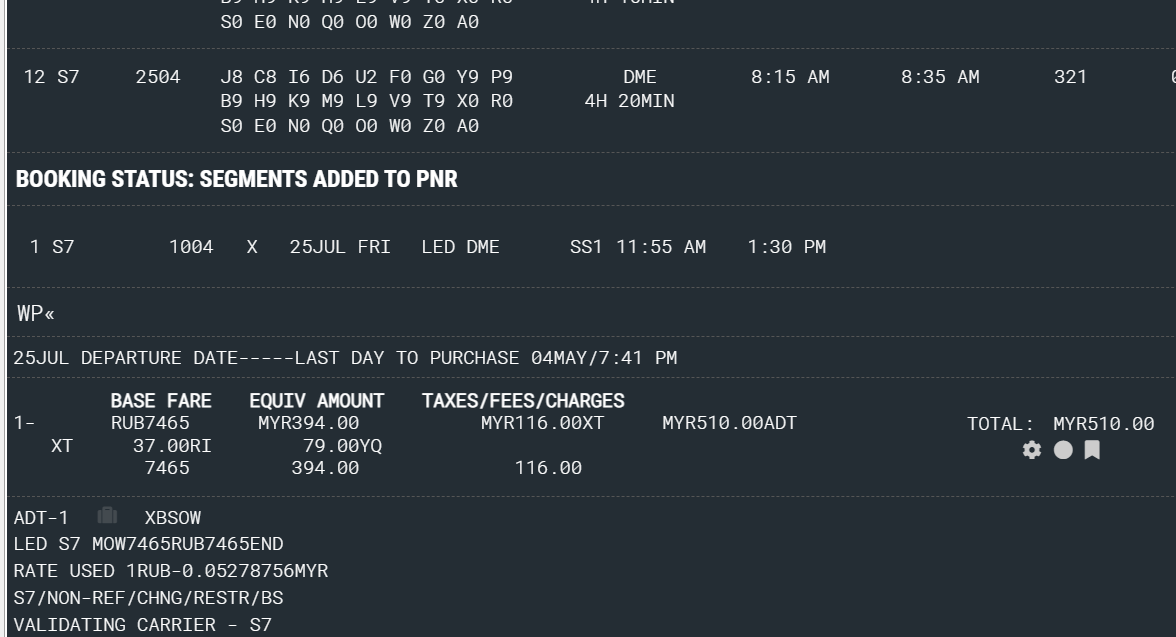Bookmark the MYR510.00 fare quote
1176x637 pixels.
tap(1092, 450)
